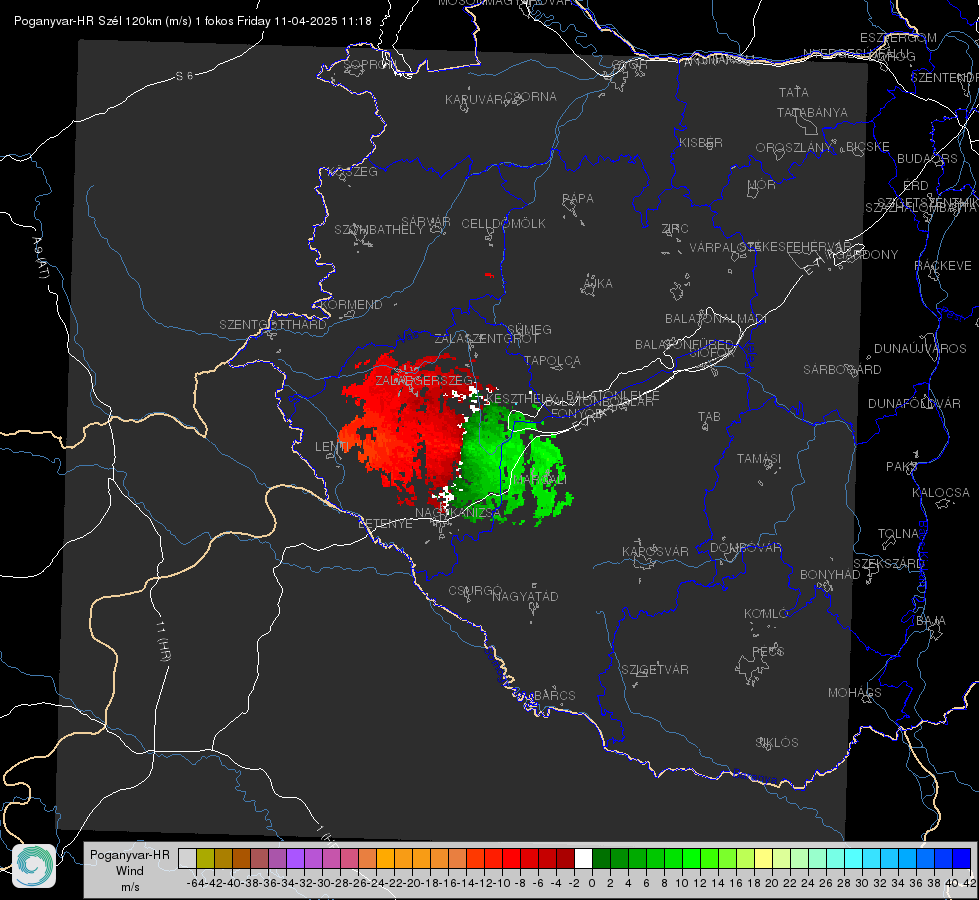Click the BALATONALMÁDI city label

point(716,319)
